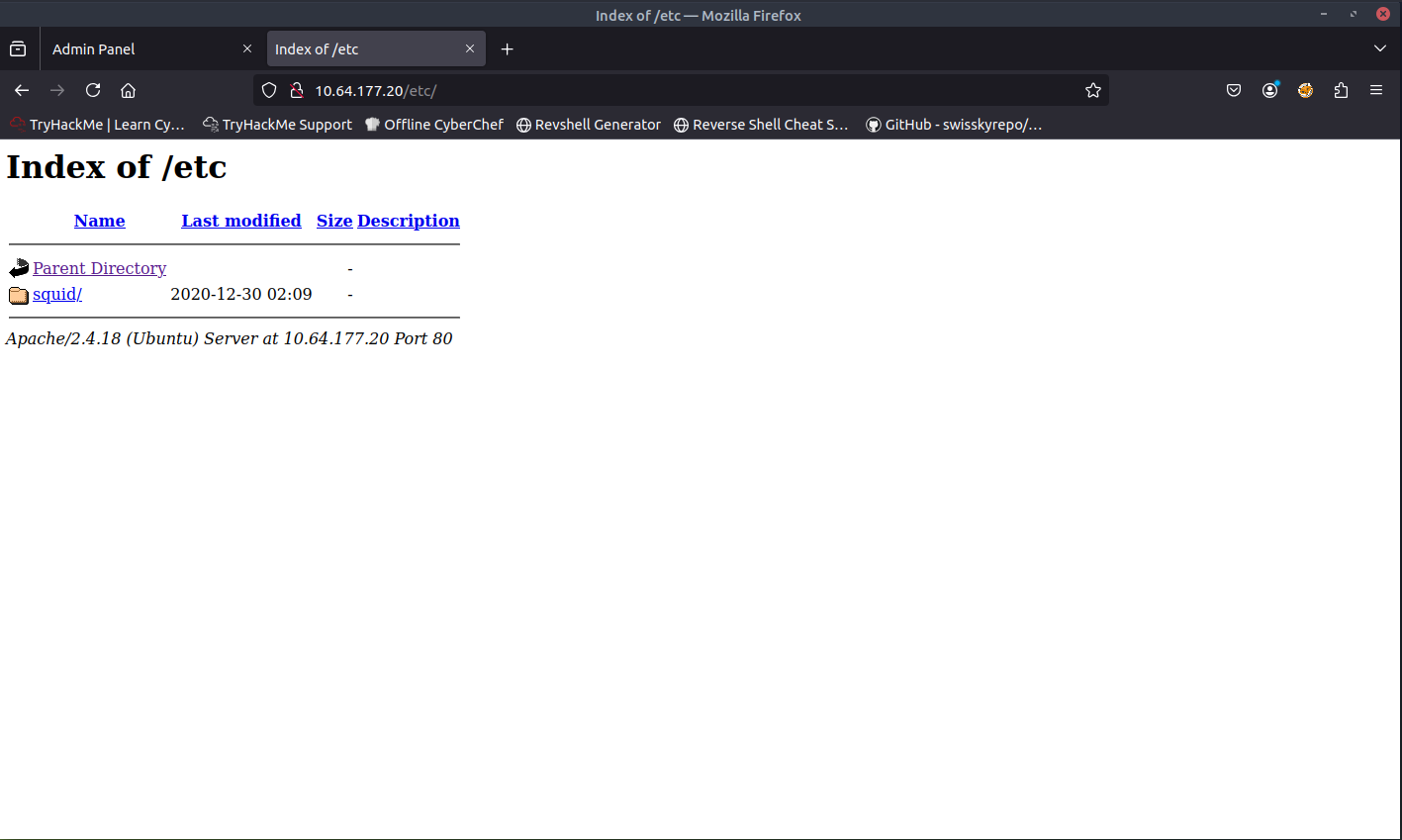This screenshot has height=840, width=1402.
Task: Close the Index of /etc tab
Action: 470,48
